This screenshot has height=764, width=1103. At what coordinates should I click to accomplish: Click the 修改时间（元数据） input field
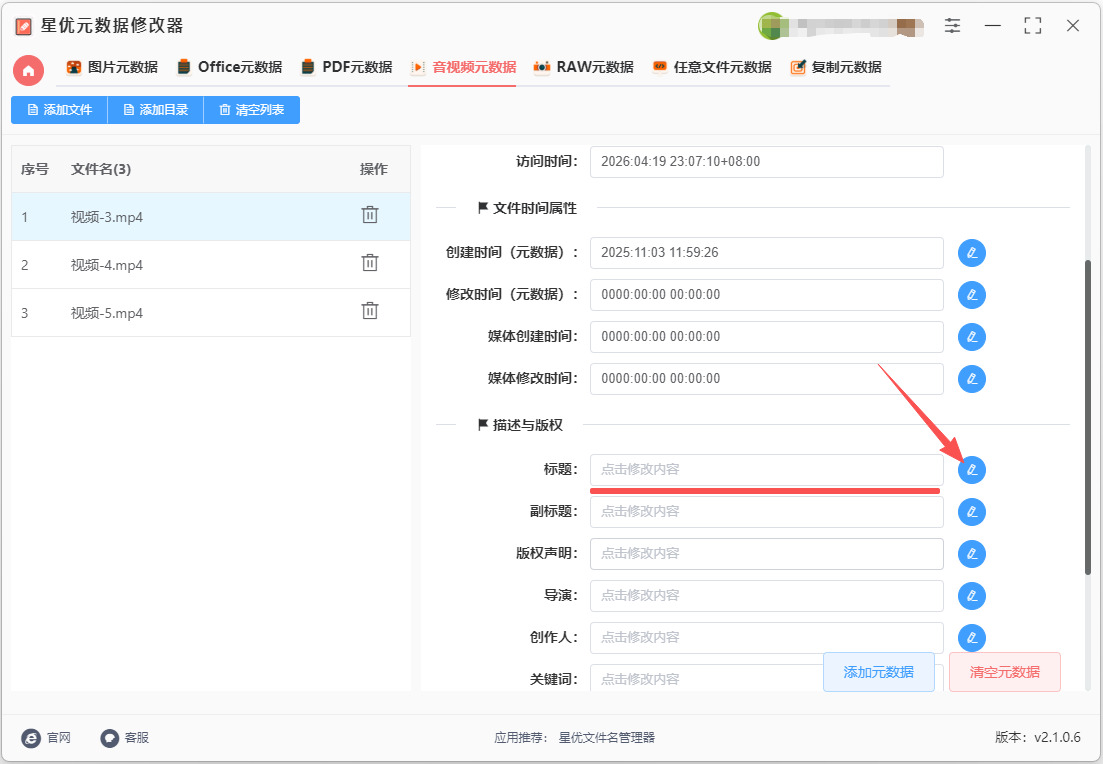pyautogui.click(x=767, y=295)
